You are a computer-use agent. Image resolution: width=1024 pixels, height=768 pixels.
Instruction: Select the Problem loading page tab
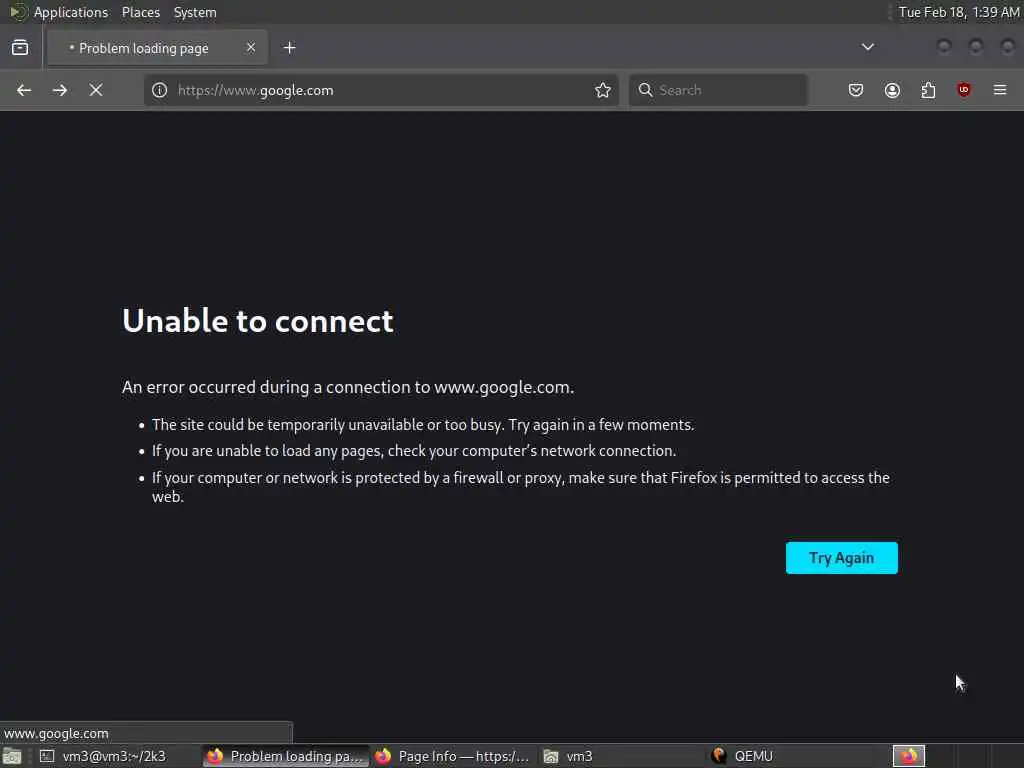157,48
